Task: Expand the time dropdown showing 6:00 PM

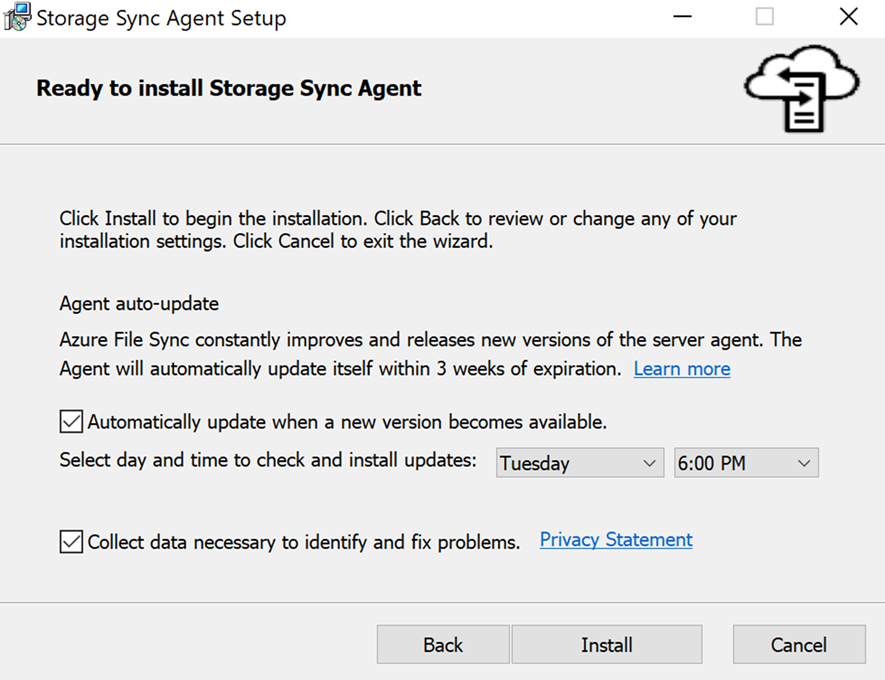Action: click(745, 462)
